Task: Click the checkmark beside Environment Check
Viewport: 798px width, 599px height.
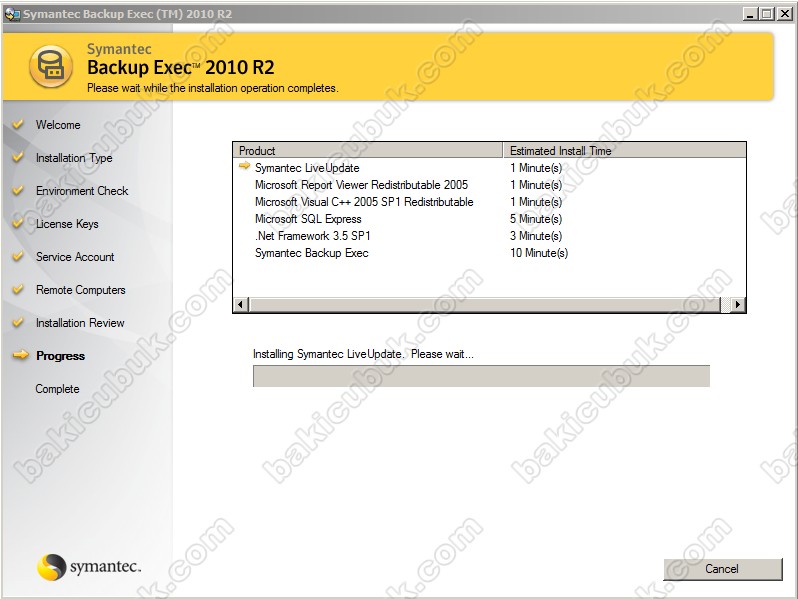Action: [18, 190]
